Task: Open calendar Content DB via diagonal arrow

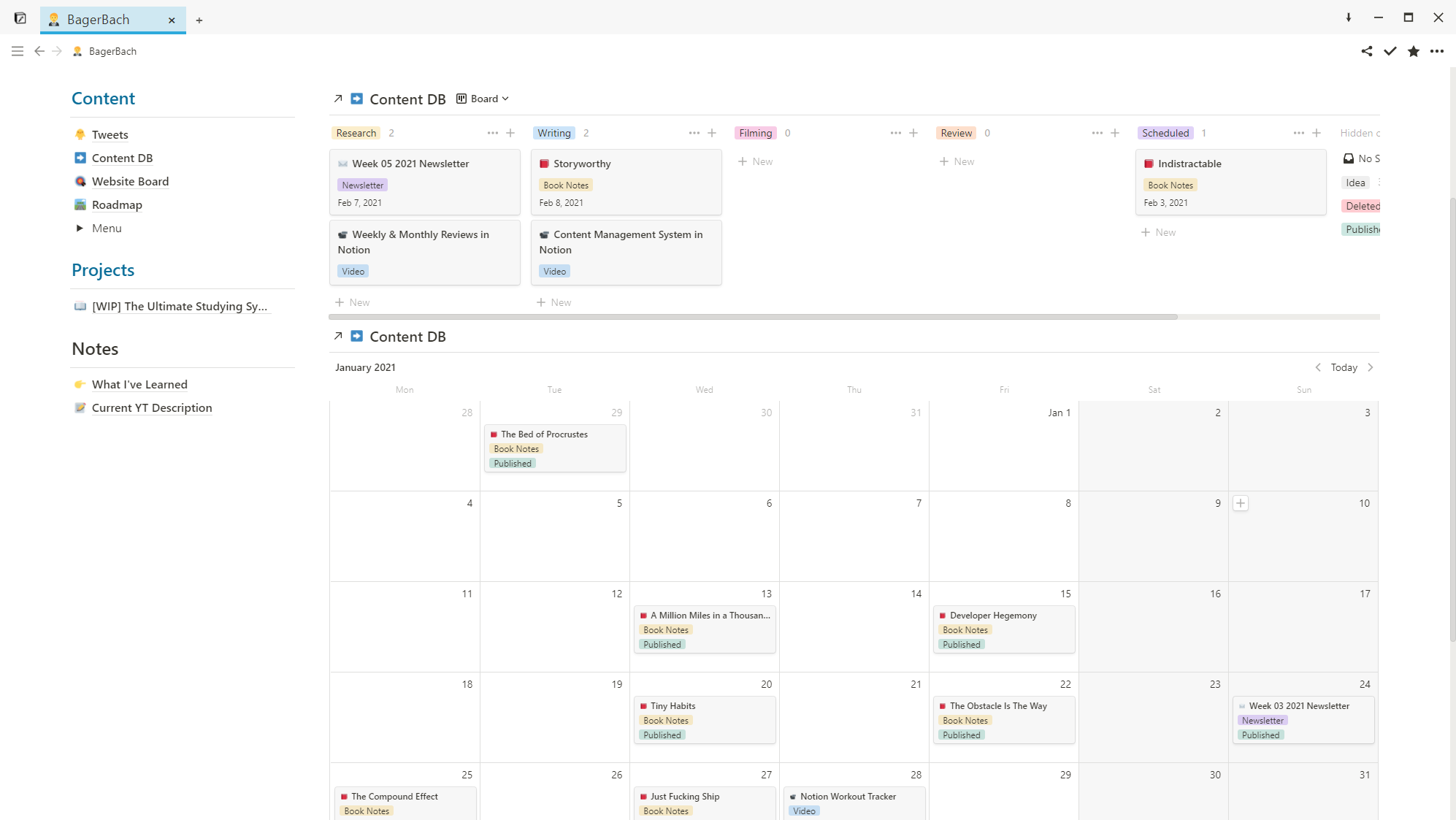Action: [x=338, y=336]
